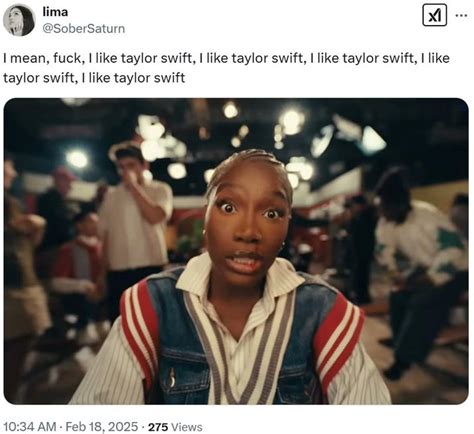View the 275 Views analytics count

tap(175, 427)
